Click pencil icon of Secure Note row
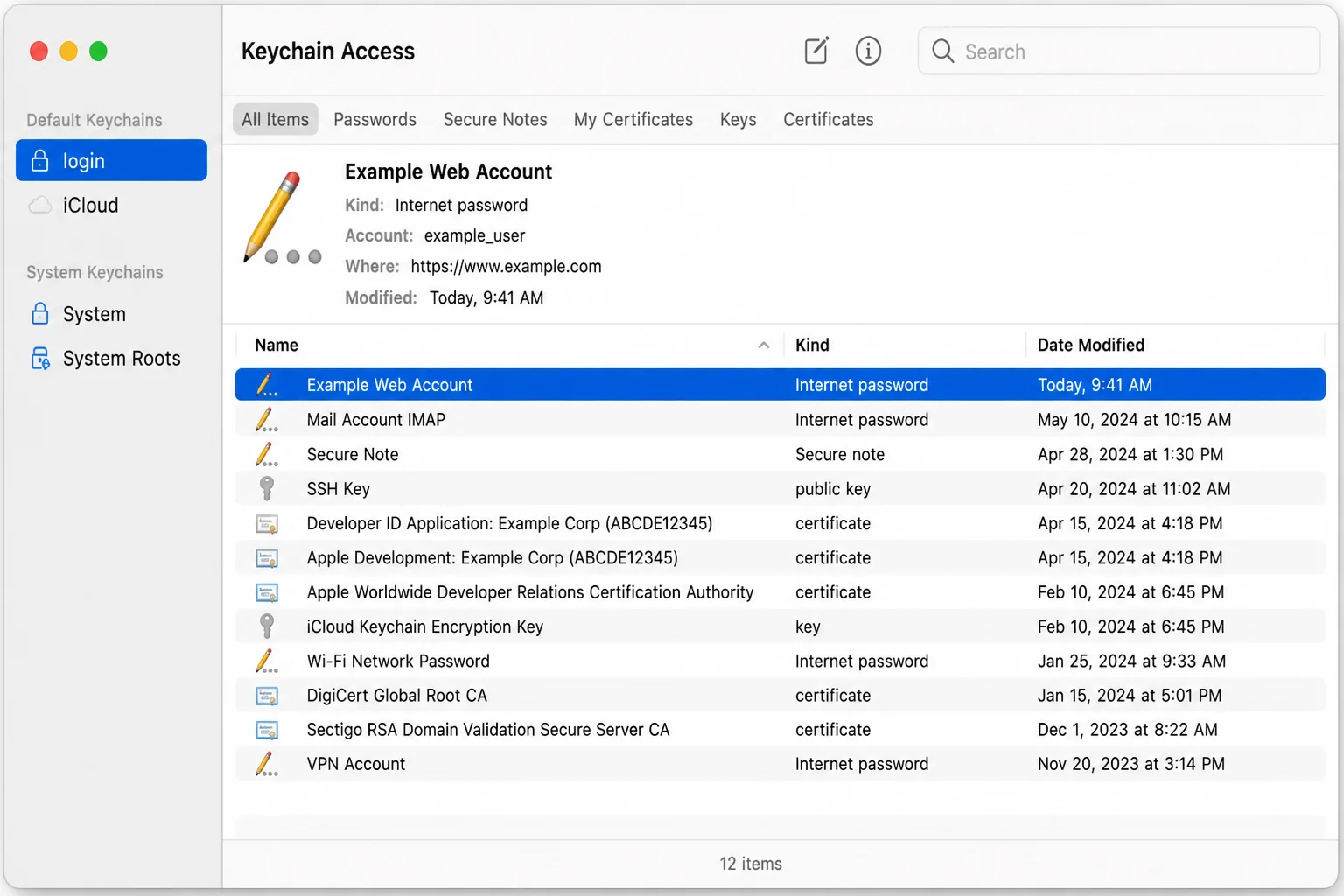Screen dimensions: 1344x896 pyautogui.click(x=267, y=453)
